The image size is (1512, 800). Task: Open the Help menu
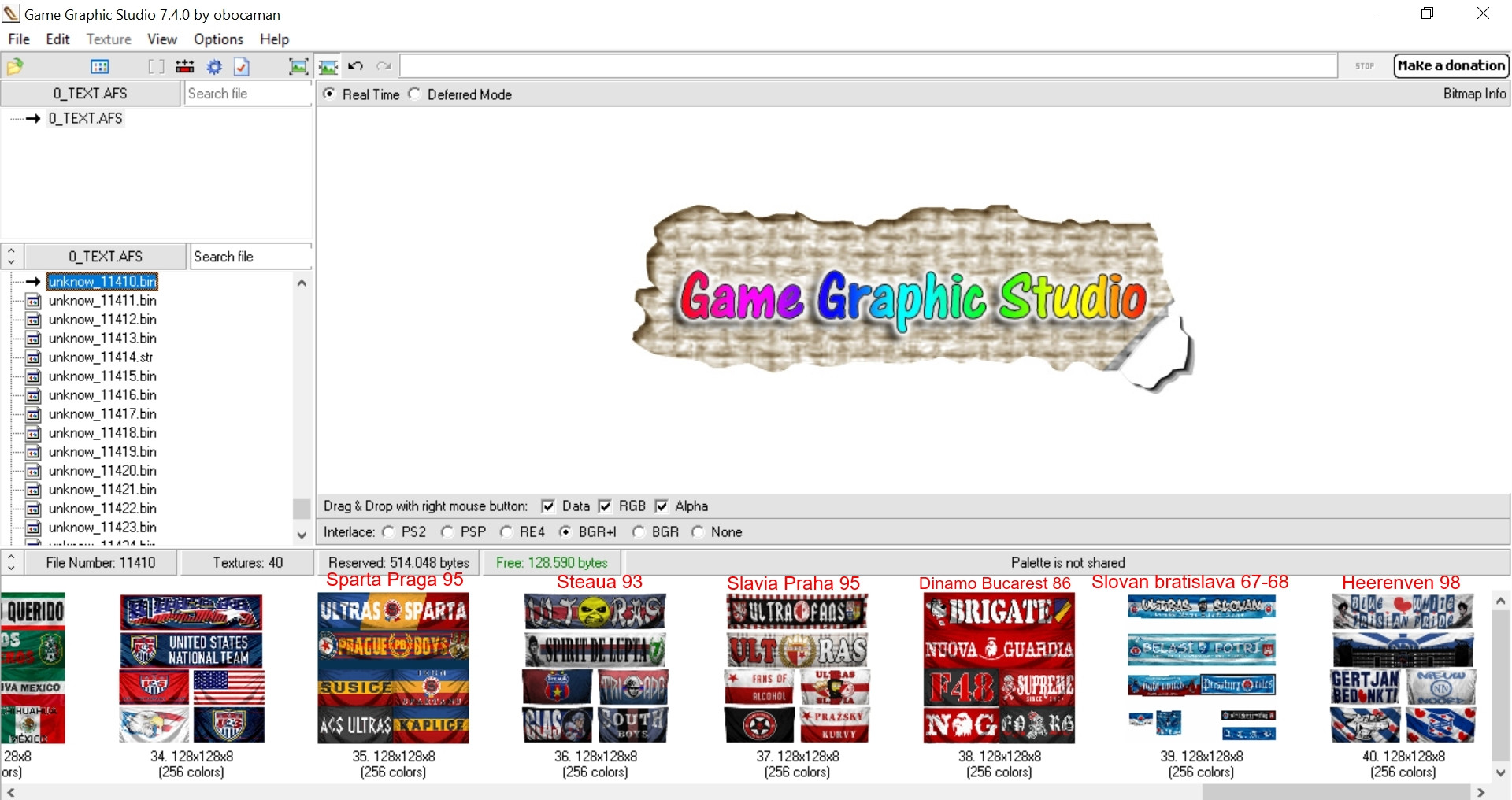pos(275,39)
